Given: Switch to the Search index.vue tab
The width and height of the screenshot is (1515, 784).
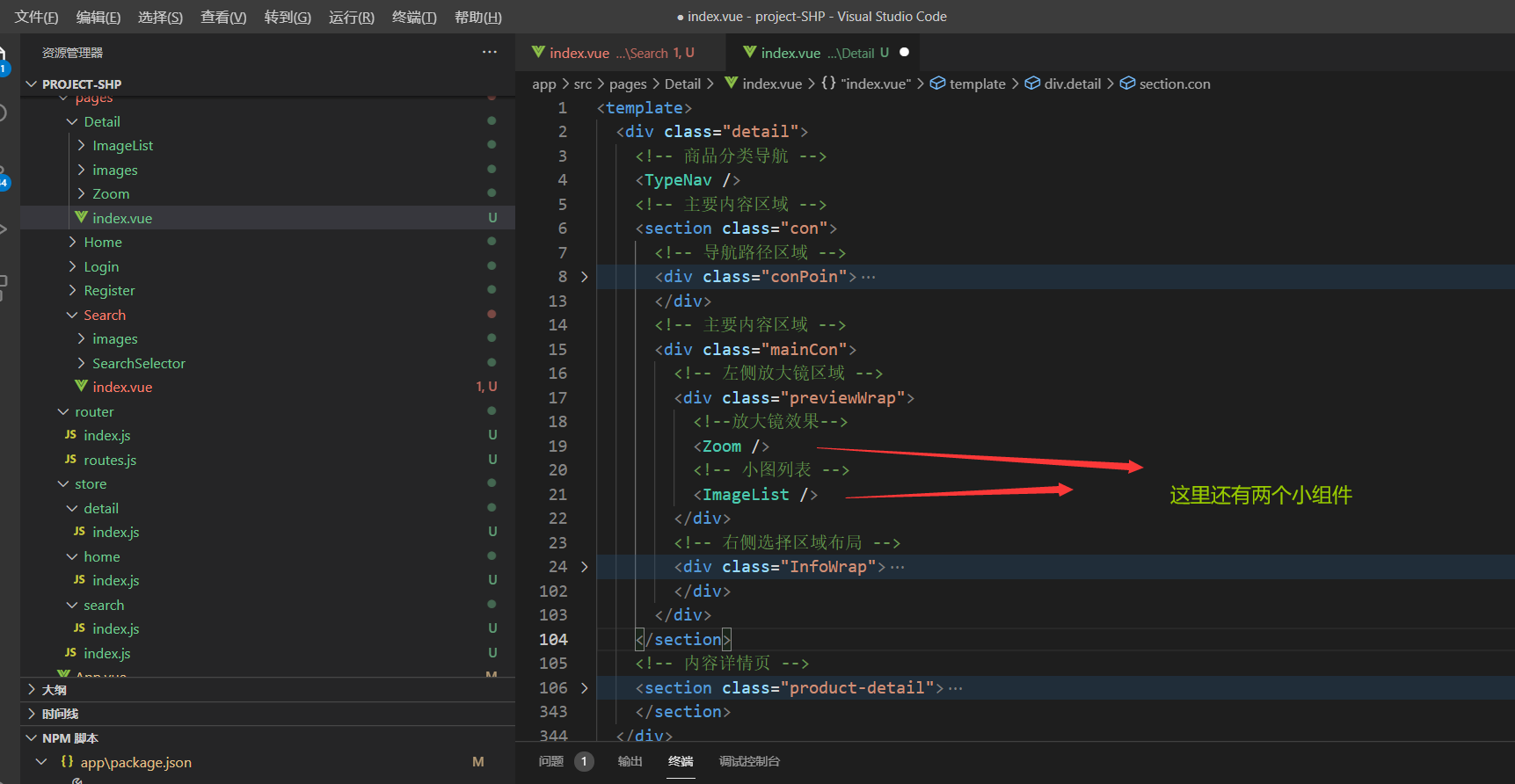Looking at the screenshot, I should [619, 53].
